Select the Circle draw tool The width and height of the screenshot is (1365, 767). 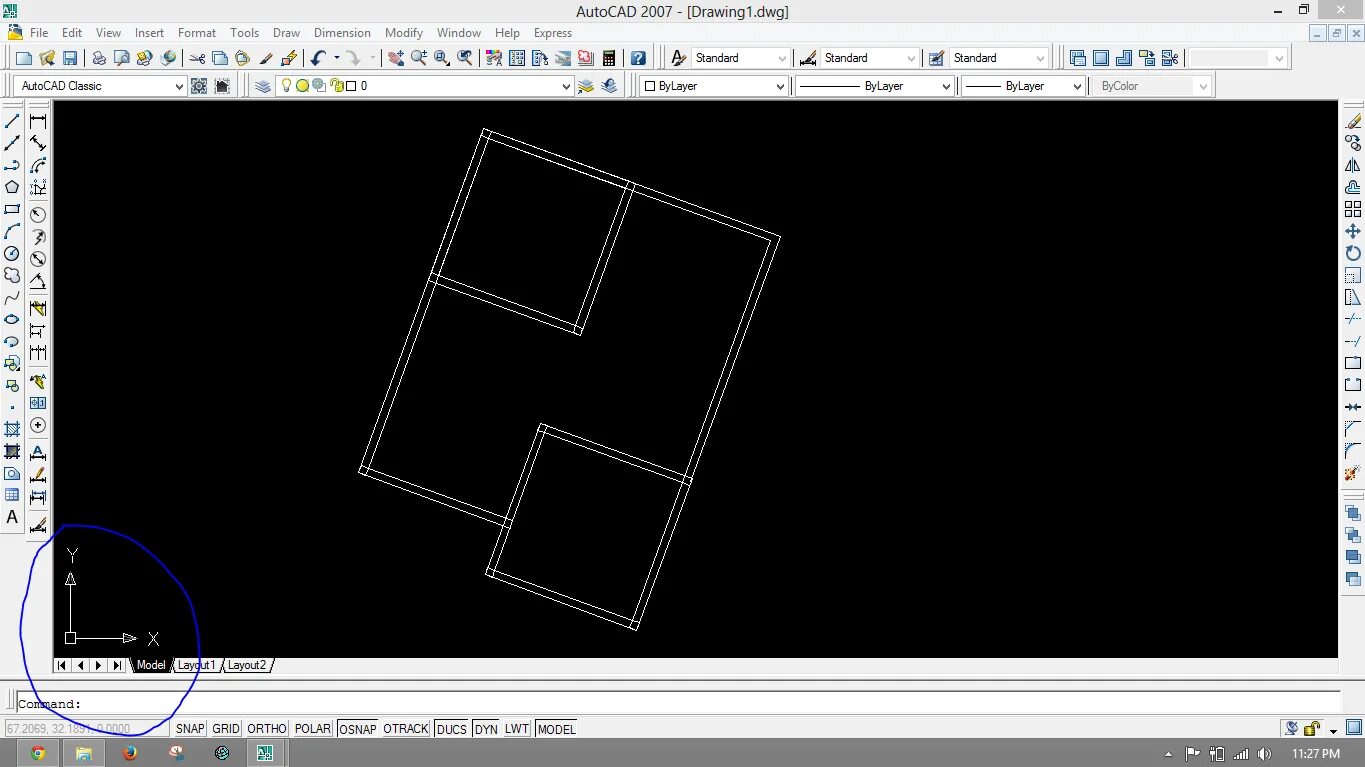(12, 253)
